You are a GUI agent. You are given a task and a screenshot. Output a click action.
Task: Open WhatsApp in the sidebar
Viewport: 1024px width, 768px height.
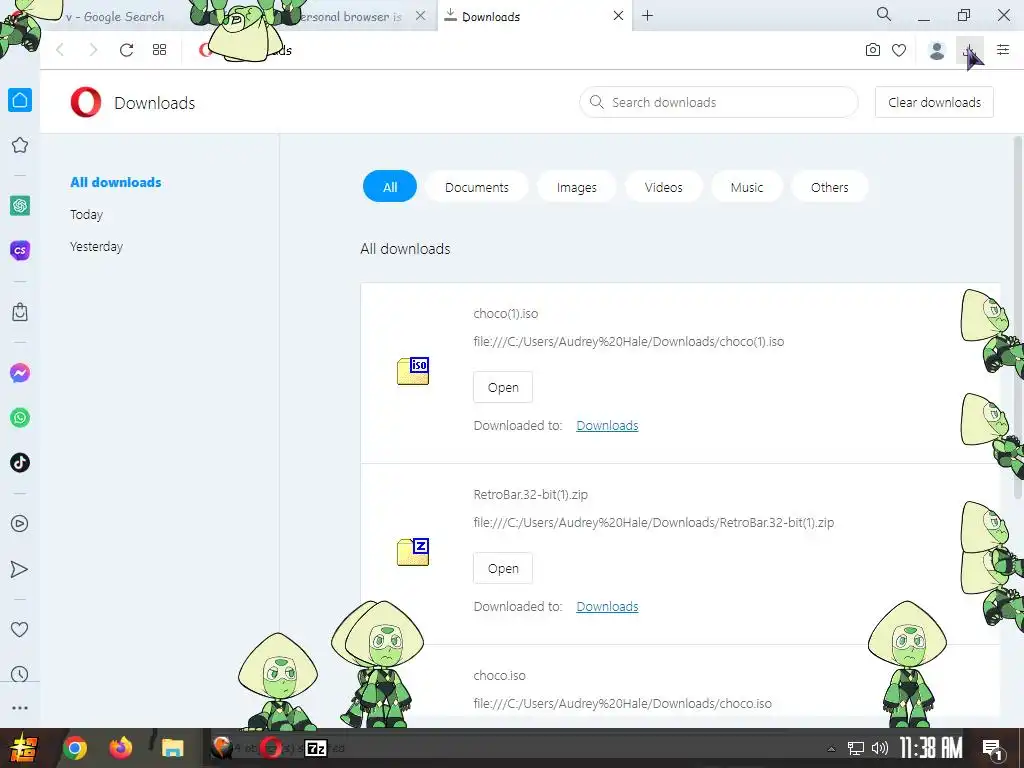point(20,417)
